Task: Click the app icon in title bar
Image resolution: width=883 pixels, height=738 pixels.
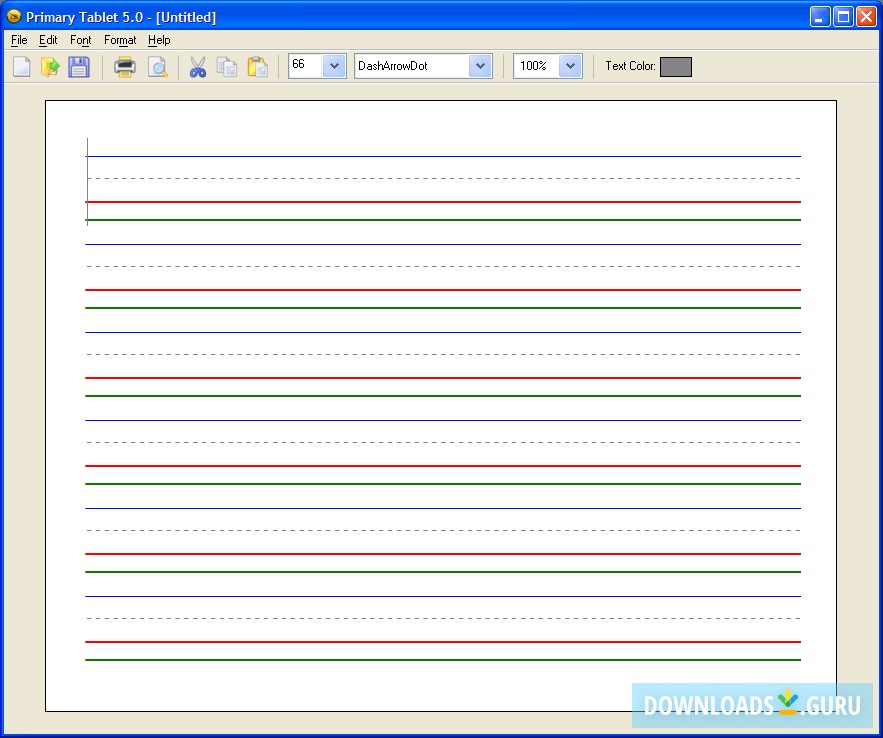Action: 14,16
